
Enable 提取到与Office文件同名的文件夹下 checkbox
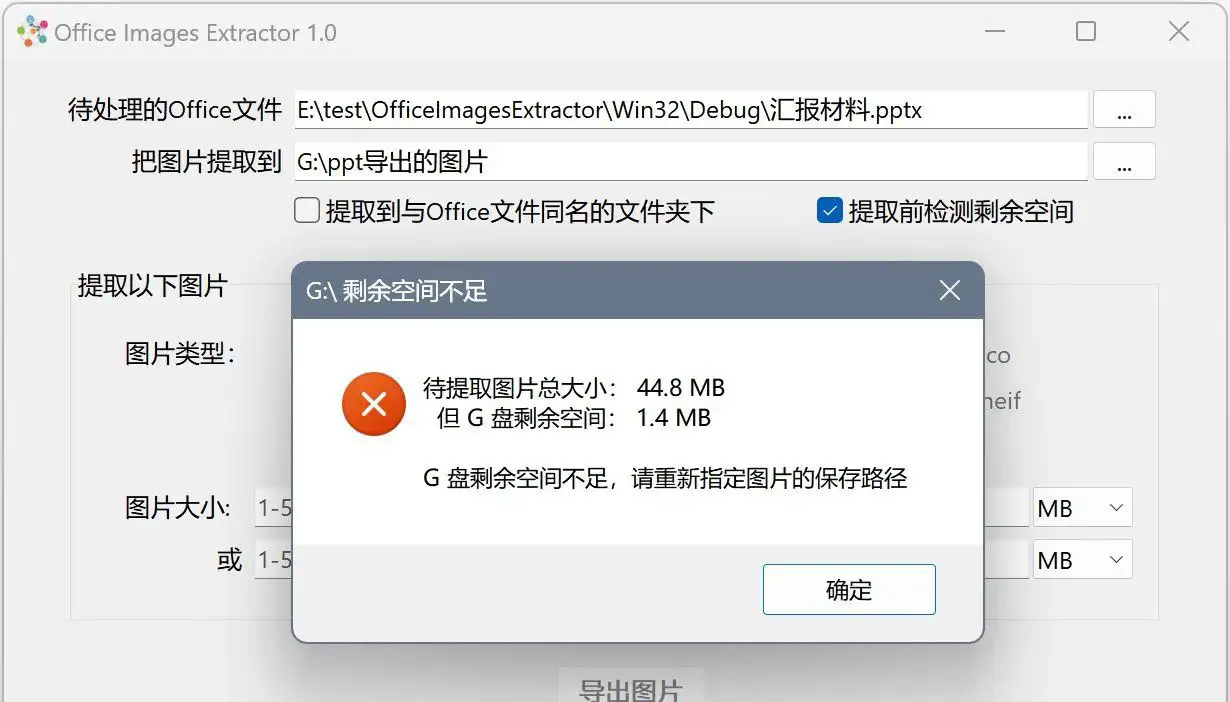click(307, 211)
